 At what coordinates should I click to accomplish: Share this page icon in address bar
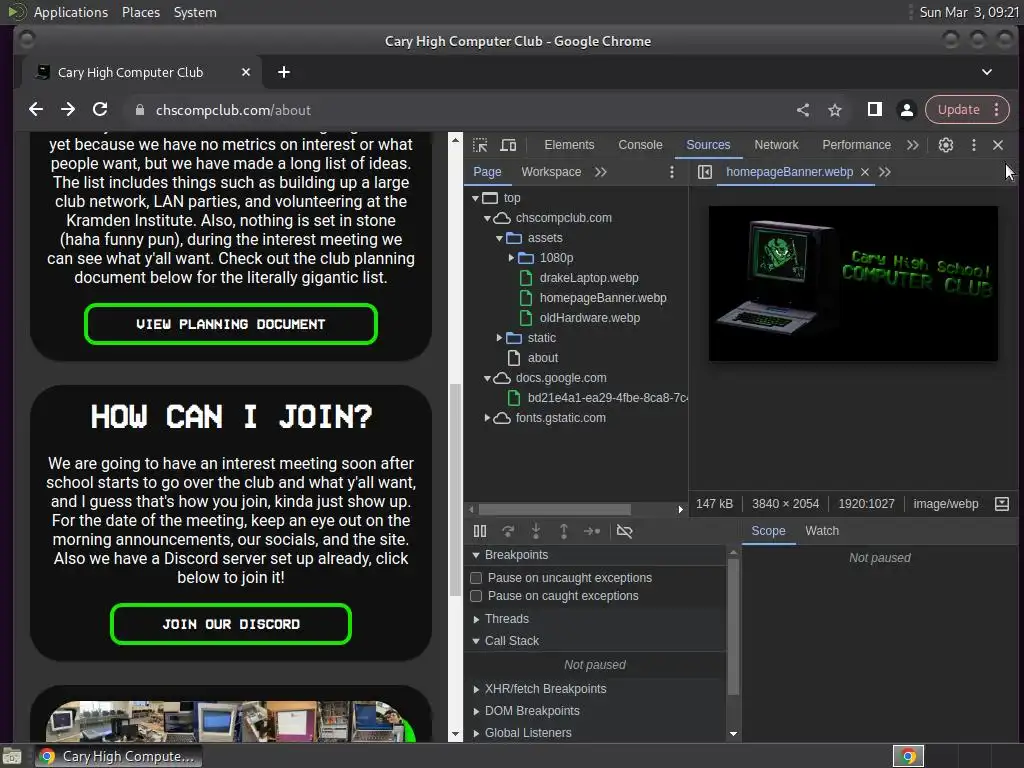803,110
